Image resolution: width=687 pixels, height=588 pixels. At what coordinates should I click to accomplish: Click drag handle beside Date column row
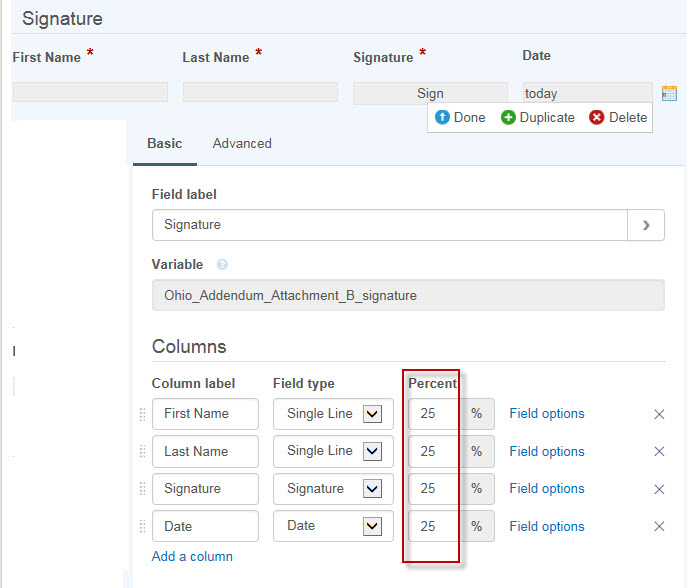pyautogui.click(x=142, y=527)
